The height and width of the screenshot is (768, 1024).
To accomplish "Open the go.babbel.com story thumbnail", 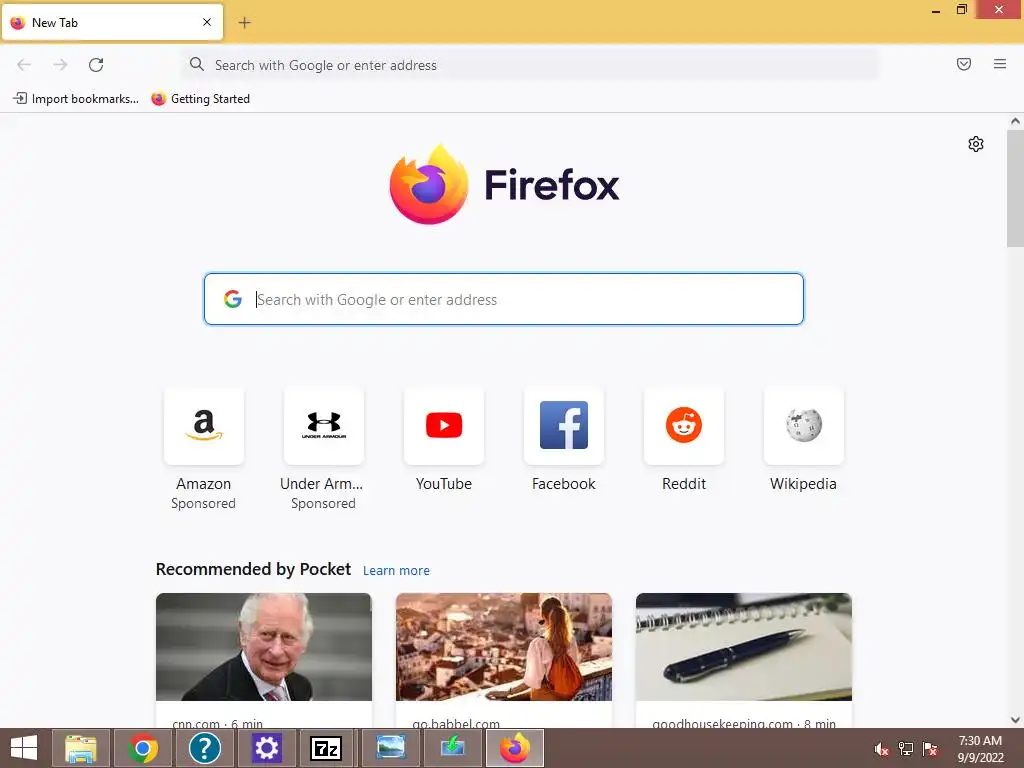I will [504, 647].
